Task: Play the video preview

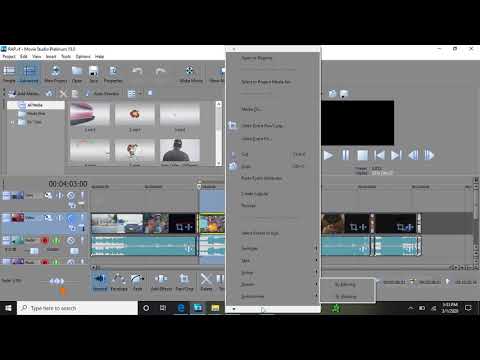Action: tap(328, 155)
